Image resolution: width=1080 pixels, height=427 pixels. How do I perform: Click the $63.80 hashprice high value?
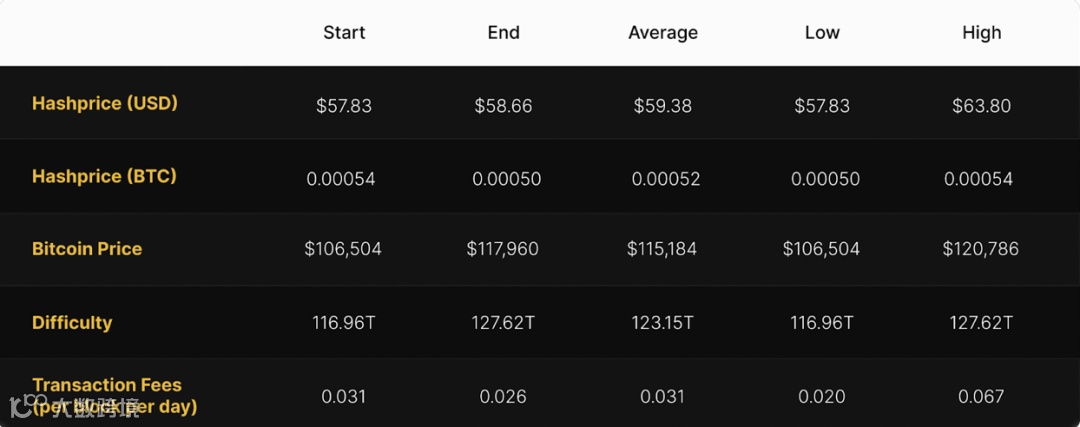tap(982, 106)
